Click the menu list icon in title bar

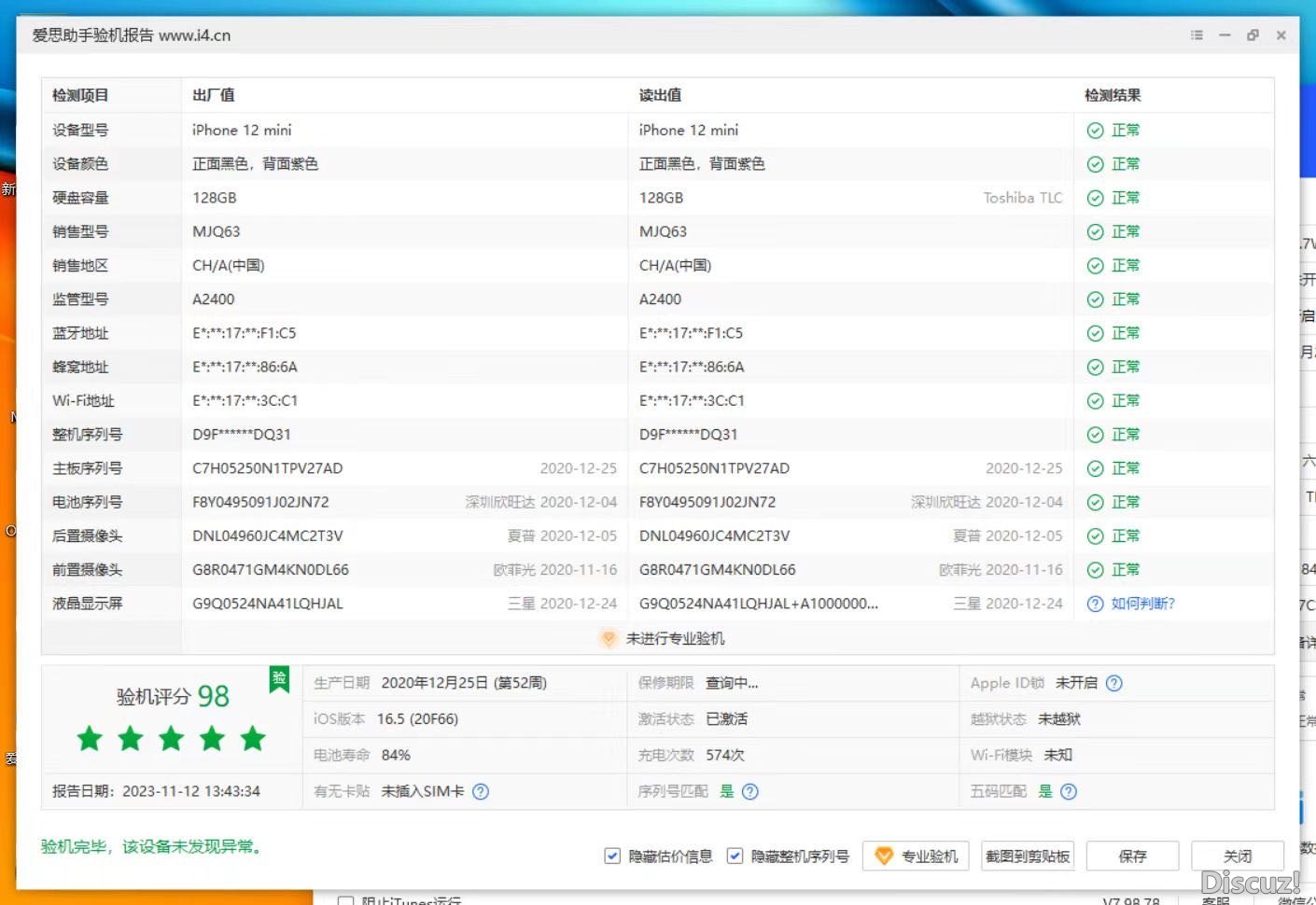[x=1197, y=35]
